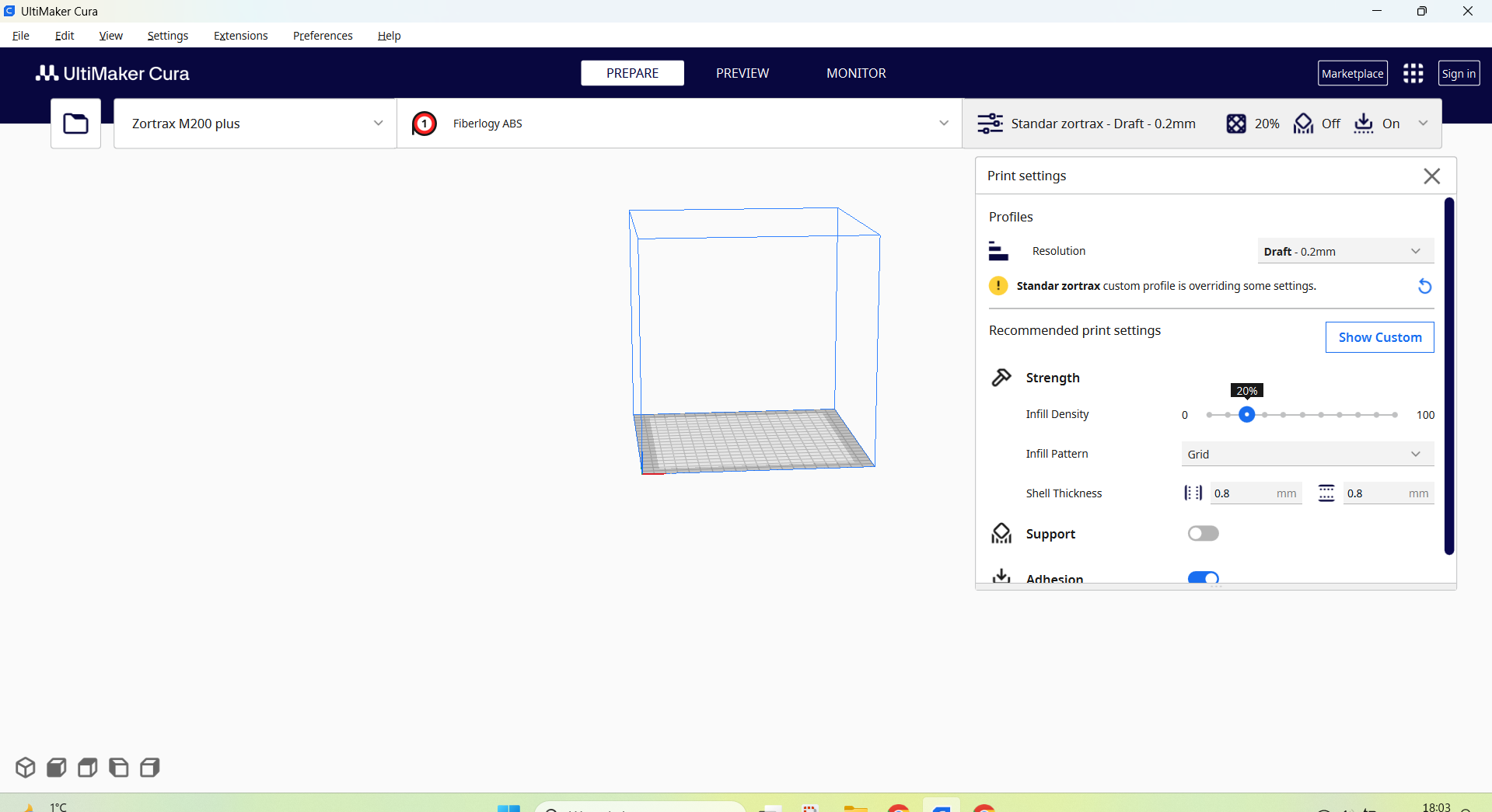The width and height of the screenshot is (1492, 812).
Task: Switch to the PREVIEW stage tab
Action: tap(743, 73)
